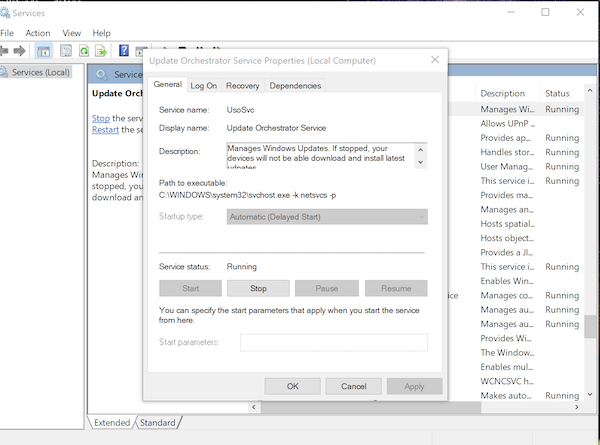Screen dimensions: 600x445
Task: Click Apply in the properties dialog
Action: (x=414, y=386)
